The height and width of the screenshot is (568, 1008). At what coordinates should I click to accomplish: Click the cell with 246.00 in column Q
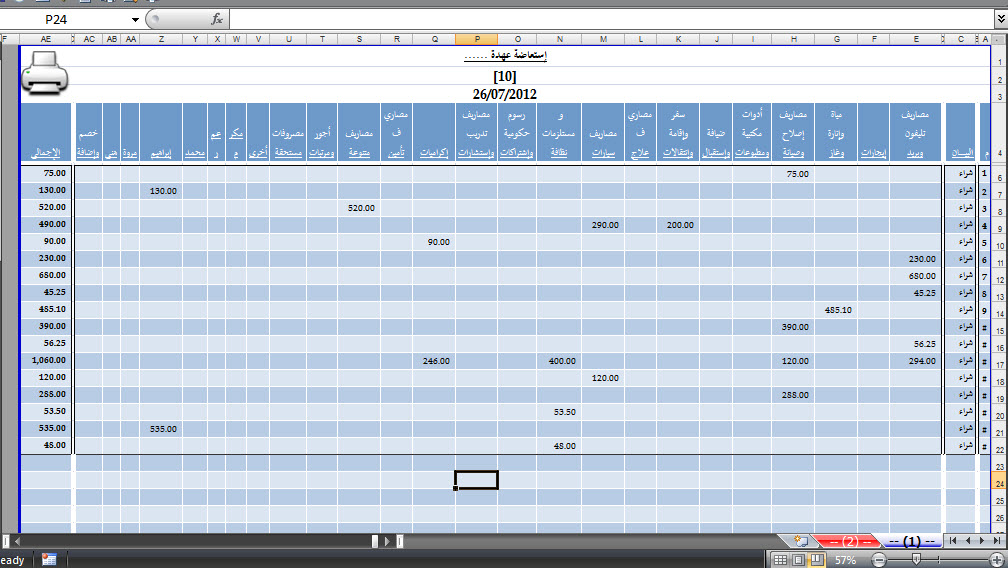point(434,361)
